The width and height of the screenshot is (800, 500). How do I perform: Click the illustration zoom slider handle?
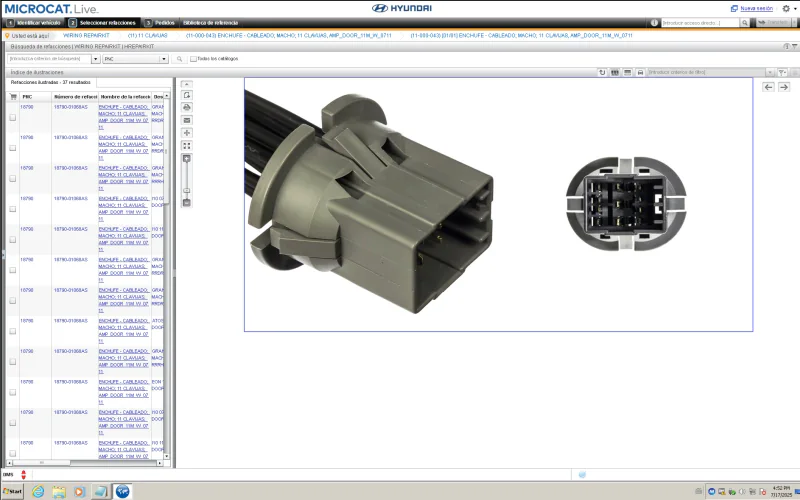(187, 190)
